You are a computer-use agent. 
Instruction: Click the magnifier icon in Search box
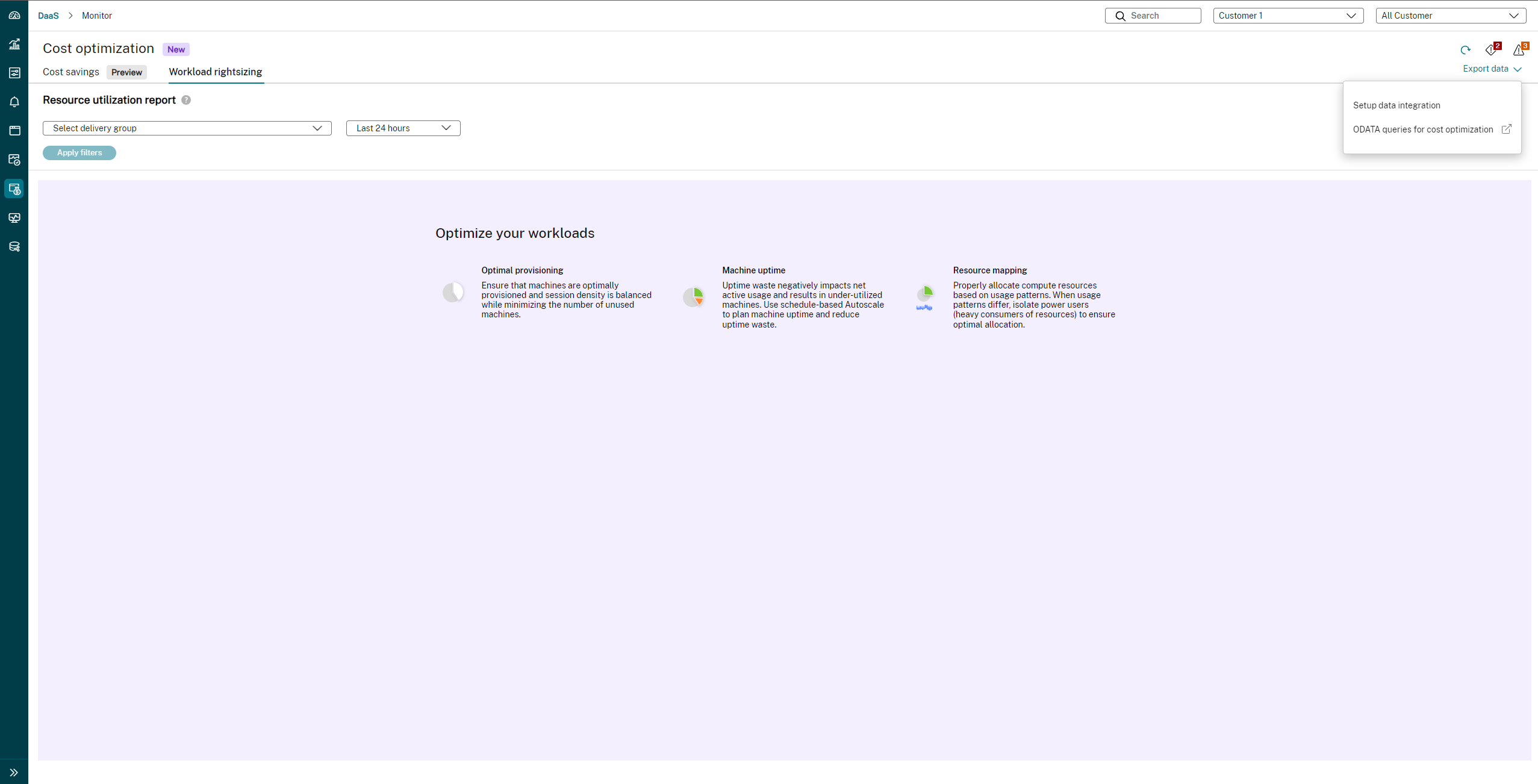coord(1120,16)
